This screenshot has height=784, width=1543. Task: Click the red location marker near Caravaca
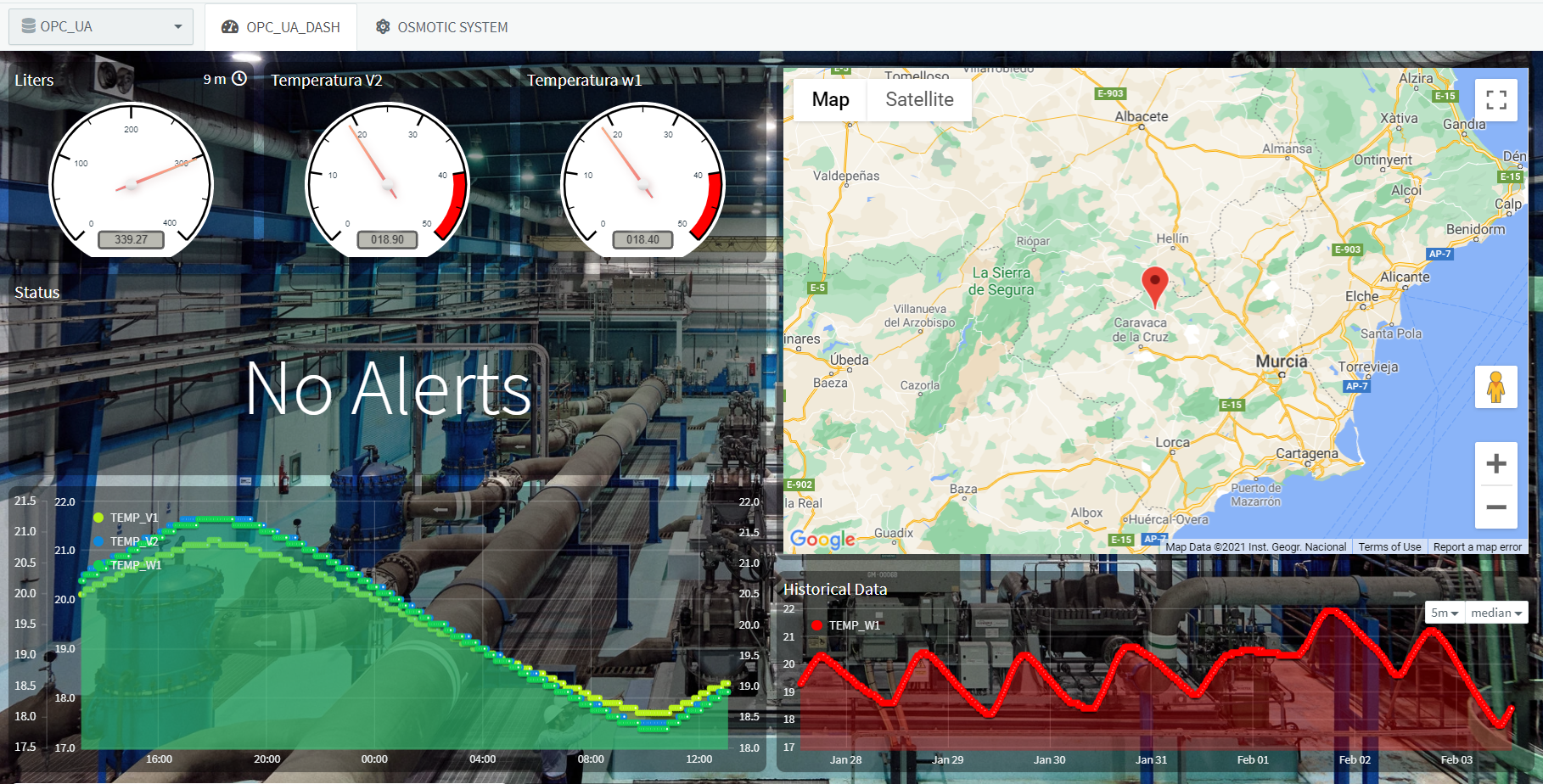point(1154,286)
